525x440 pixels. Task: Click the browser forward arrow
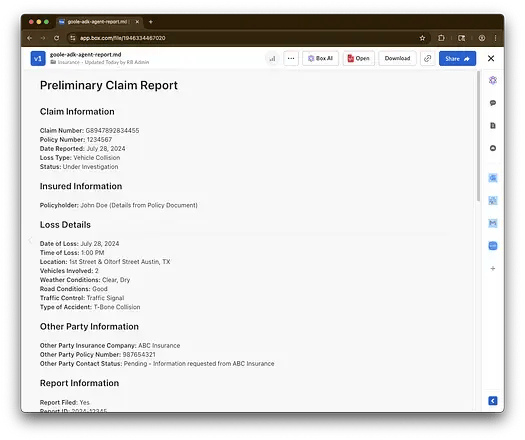point(43,38)
